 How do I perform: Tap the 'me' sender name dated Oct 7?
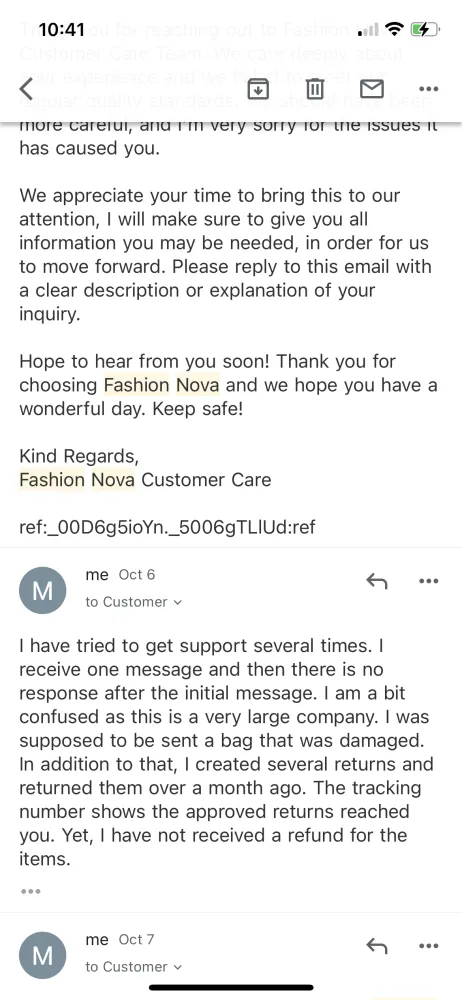[97, 939]
